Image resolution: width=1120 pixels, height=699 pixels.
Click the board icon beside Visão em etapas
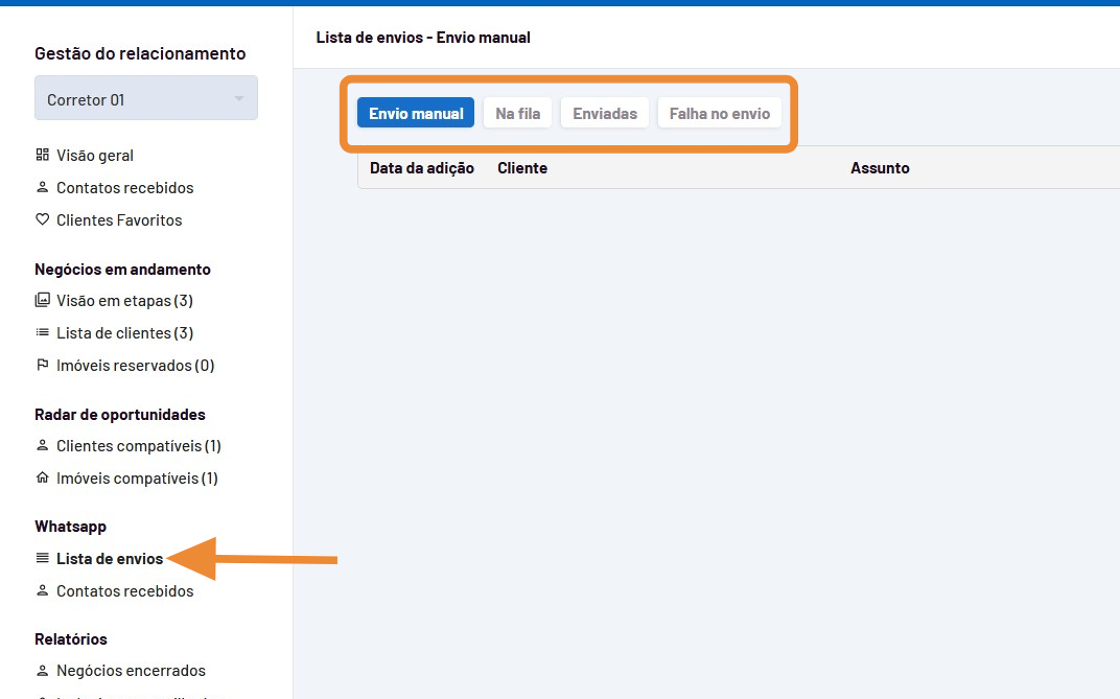coord(42,300)
